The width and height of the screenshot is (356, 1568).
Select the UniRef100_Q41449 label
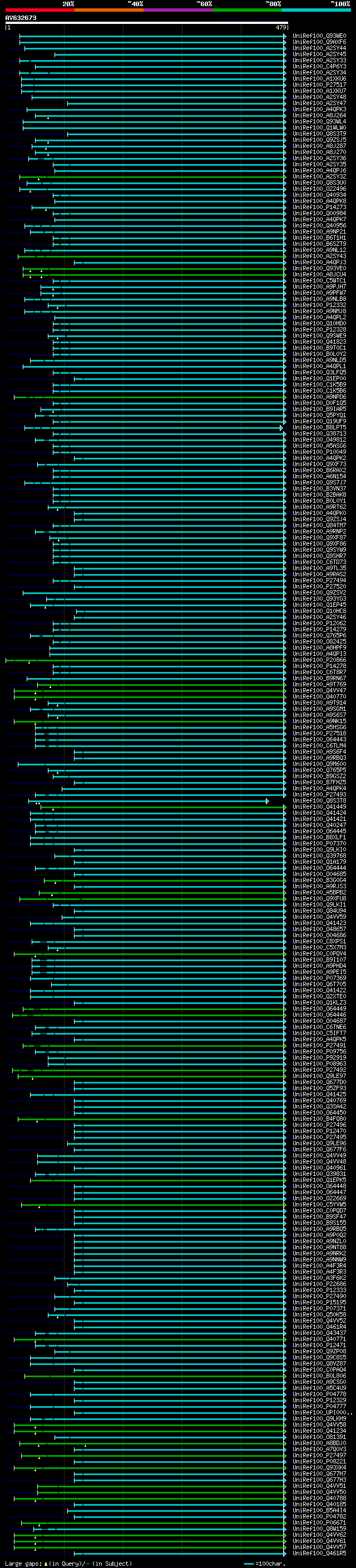[319, 807]
